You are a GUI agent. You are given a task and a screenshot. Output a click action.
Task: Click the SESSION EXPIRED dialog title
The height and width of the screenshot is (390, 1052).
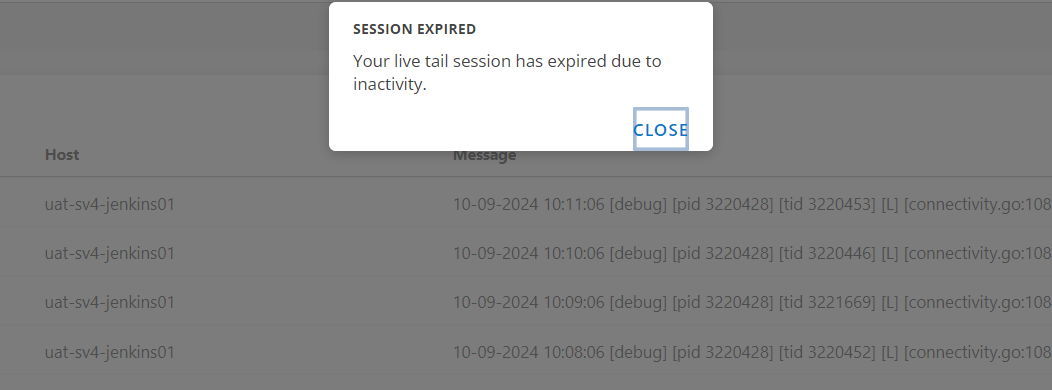(x=415, y=30)
